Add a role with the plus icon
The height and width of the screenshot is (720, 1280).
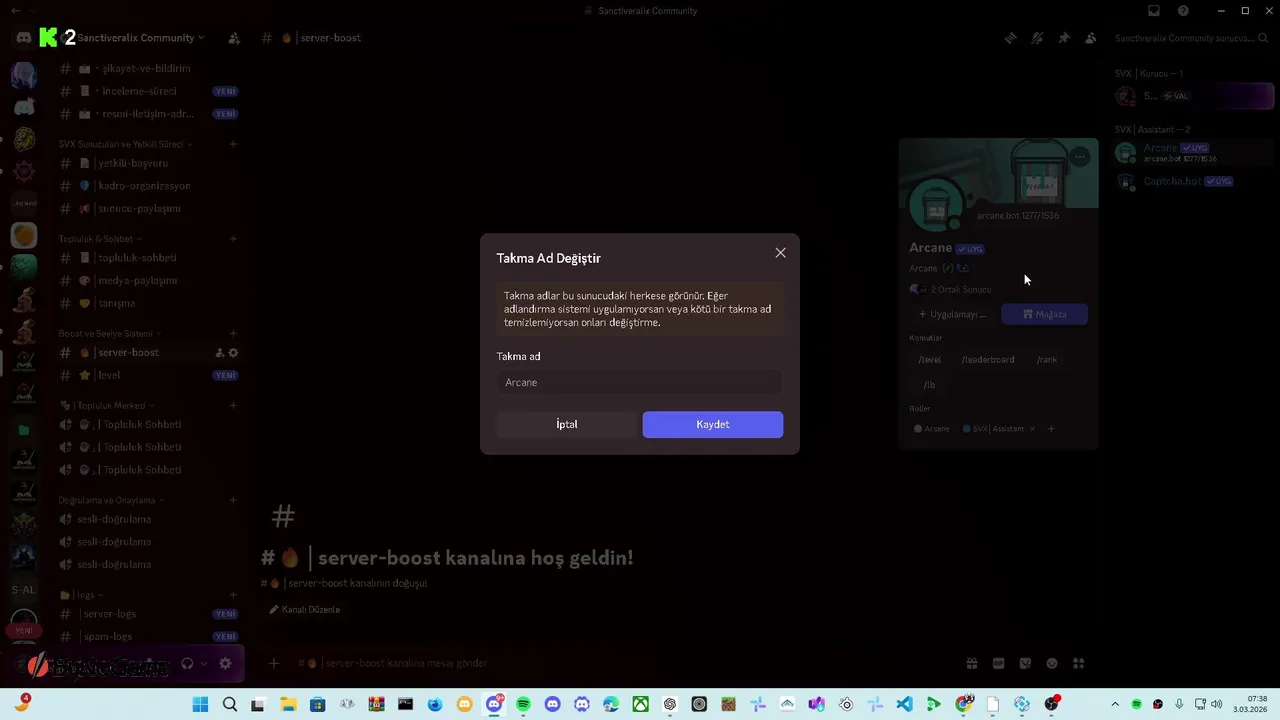(1051, 429)
